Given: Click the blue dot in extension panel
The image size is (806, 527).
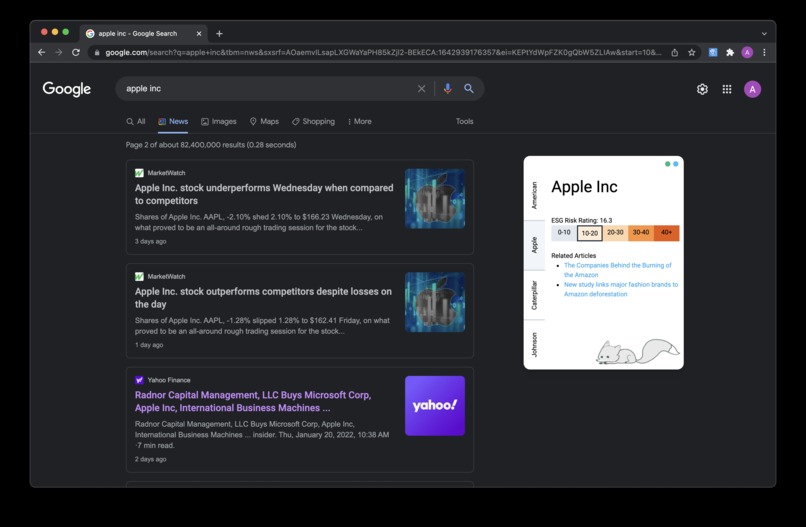Looking at the screenshot, I should [x=675, y=164].
